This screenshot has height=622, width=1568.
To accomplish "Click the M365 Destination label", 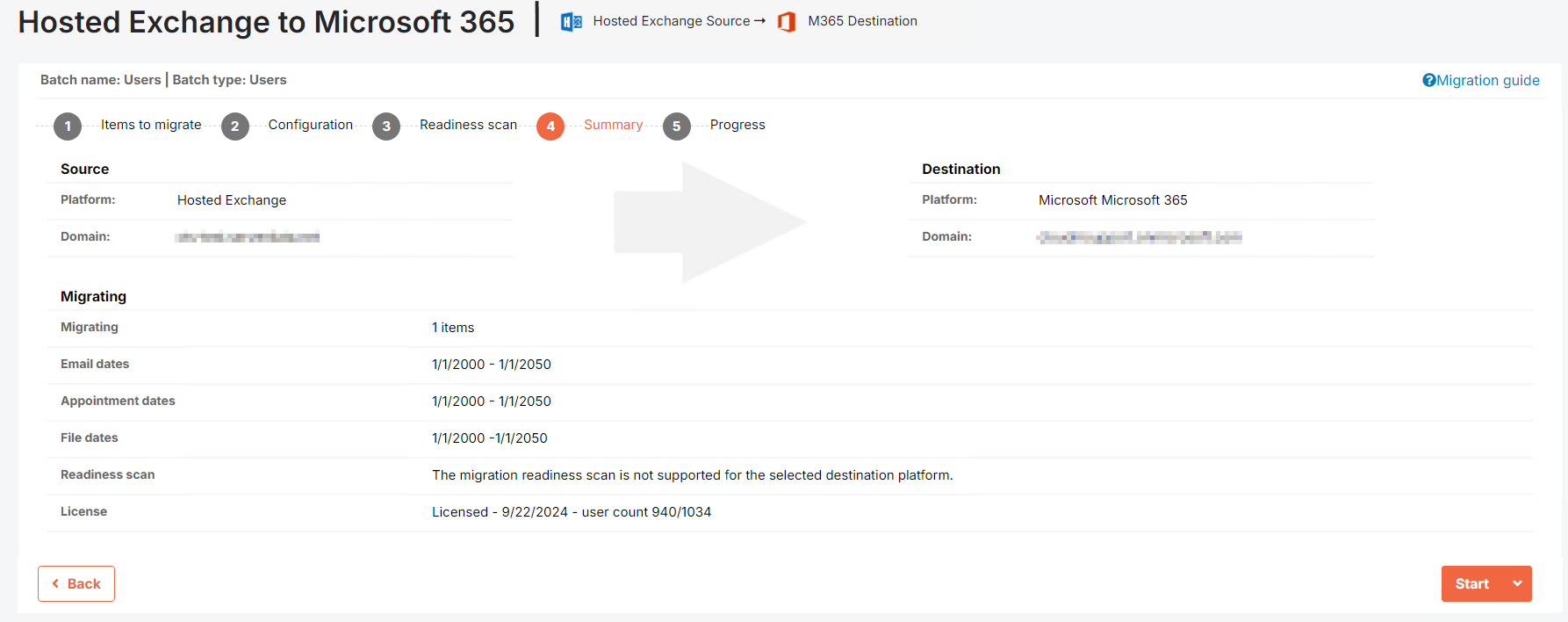I will coord(862,21).
